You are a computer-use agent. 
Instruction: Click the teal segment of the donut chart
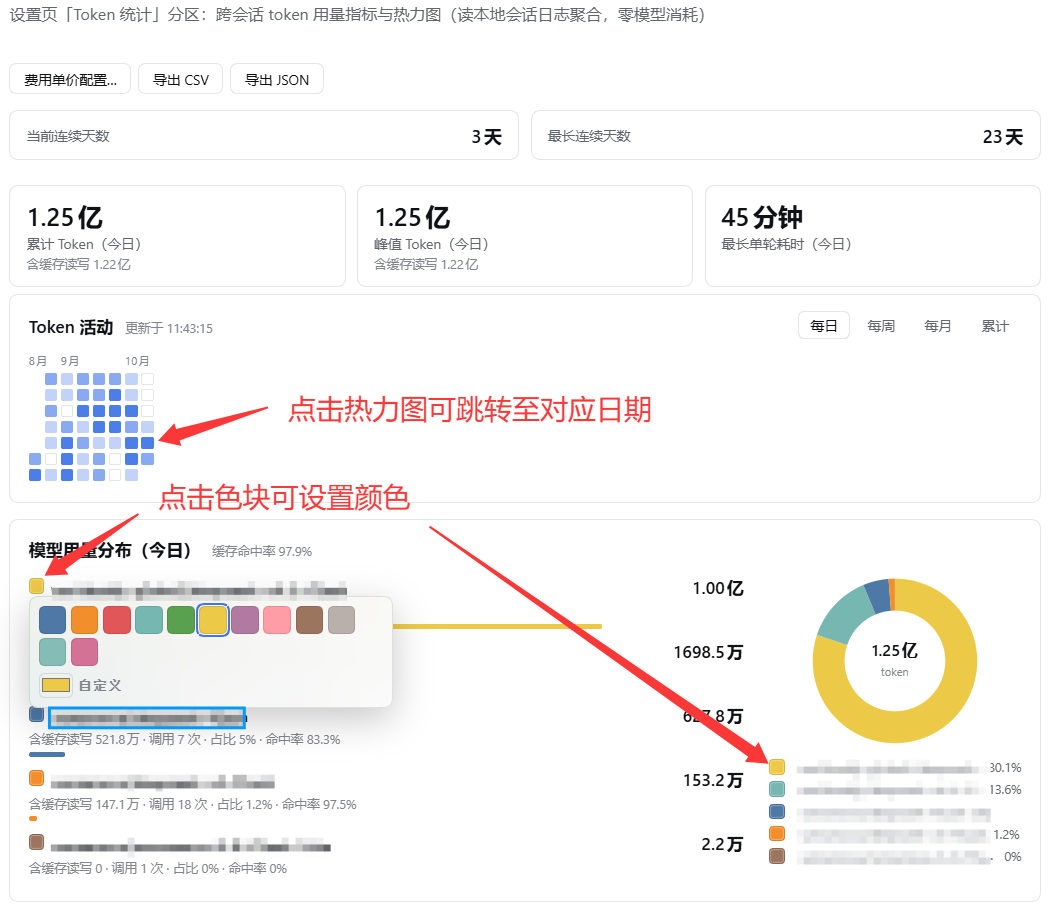click(x=846, y=616)
